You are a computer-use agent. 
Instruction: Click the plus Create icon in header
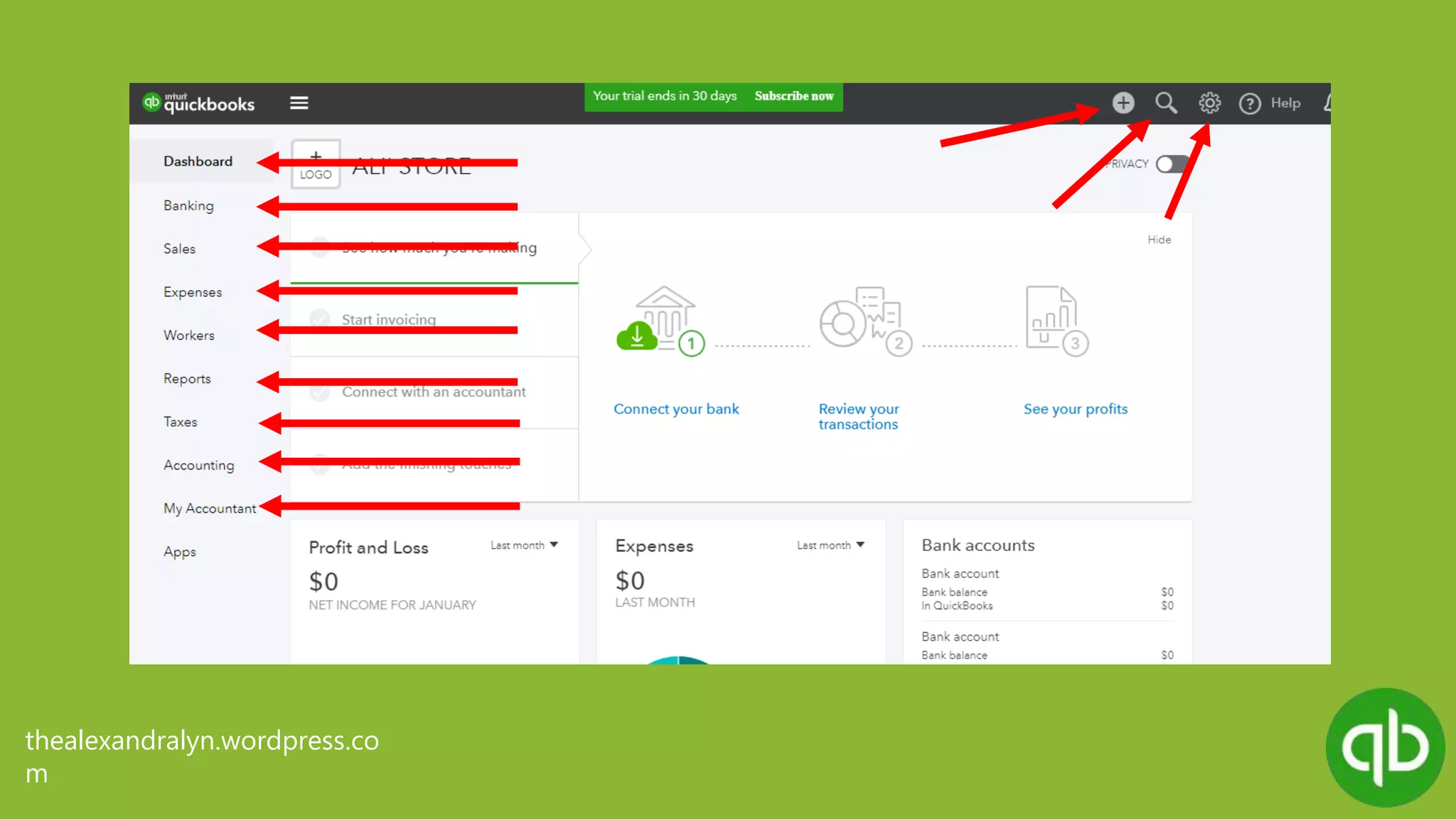click(x=1123, y=103)
